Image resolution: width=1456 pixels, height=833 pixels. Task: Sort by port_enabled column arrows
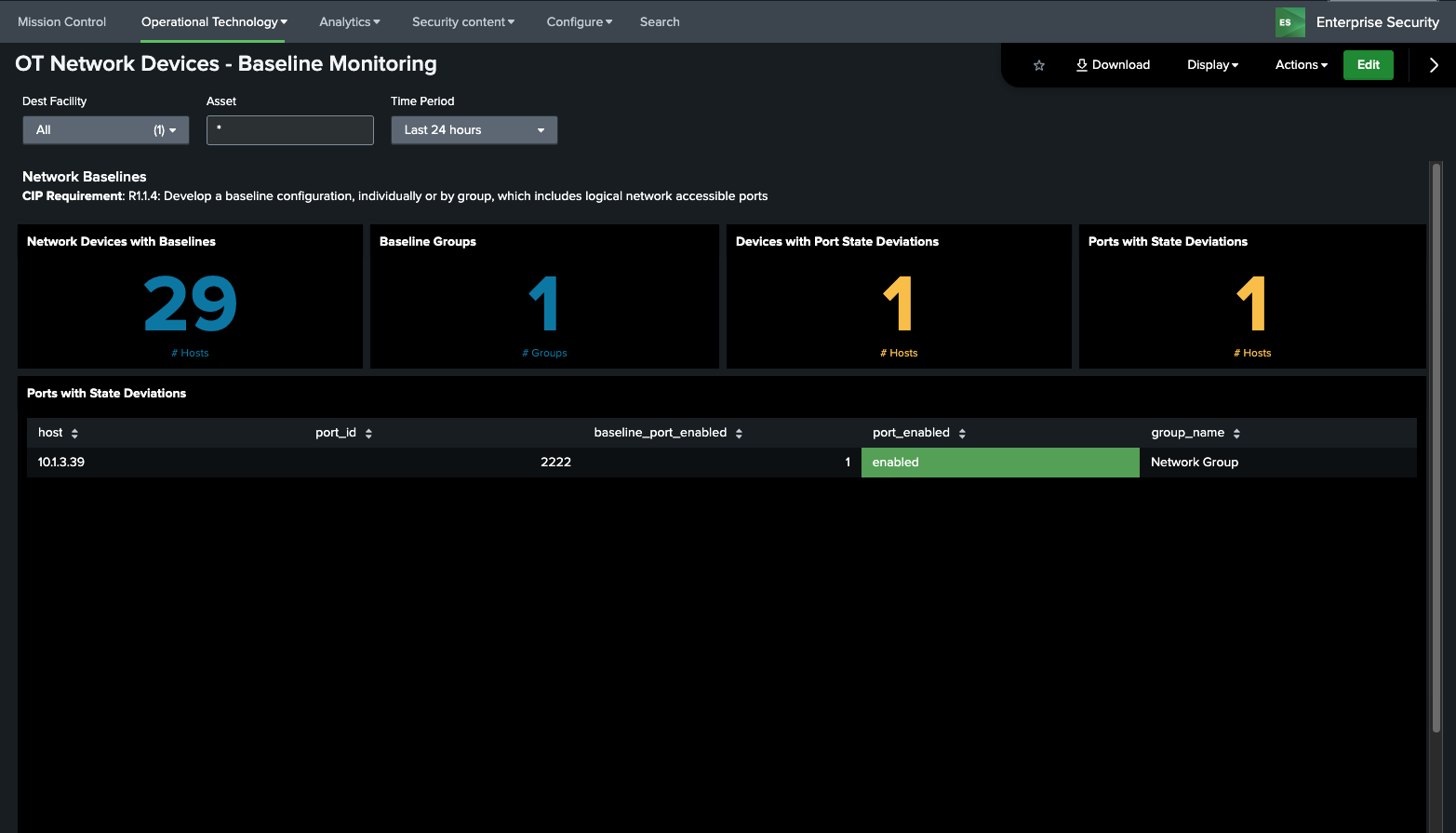click(962, 434)
